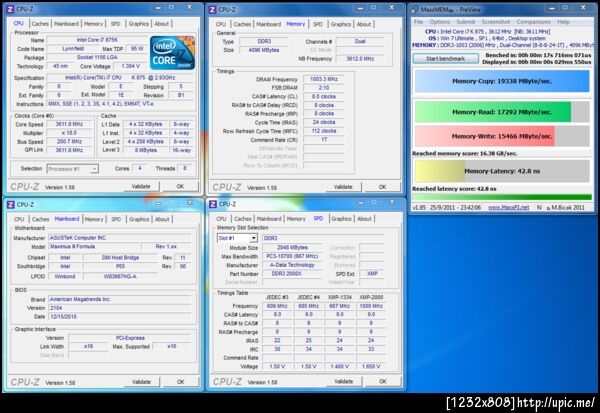
Task: Open Caches tab in the SPD CPU-Z window
Action: [x=243, y=219]
